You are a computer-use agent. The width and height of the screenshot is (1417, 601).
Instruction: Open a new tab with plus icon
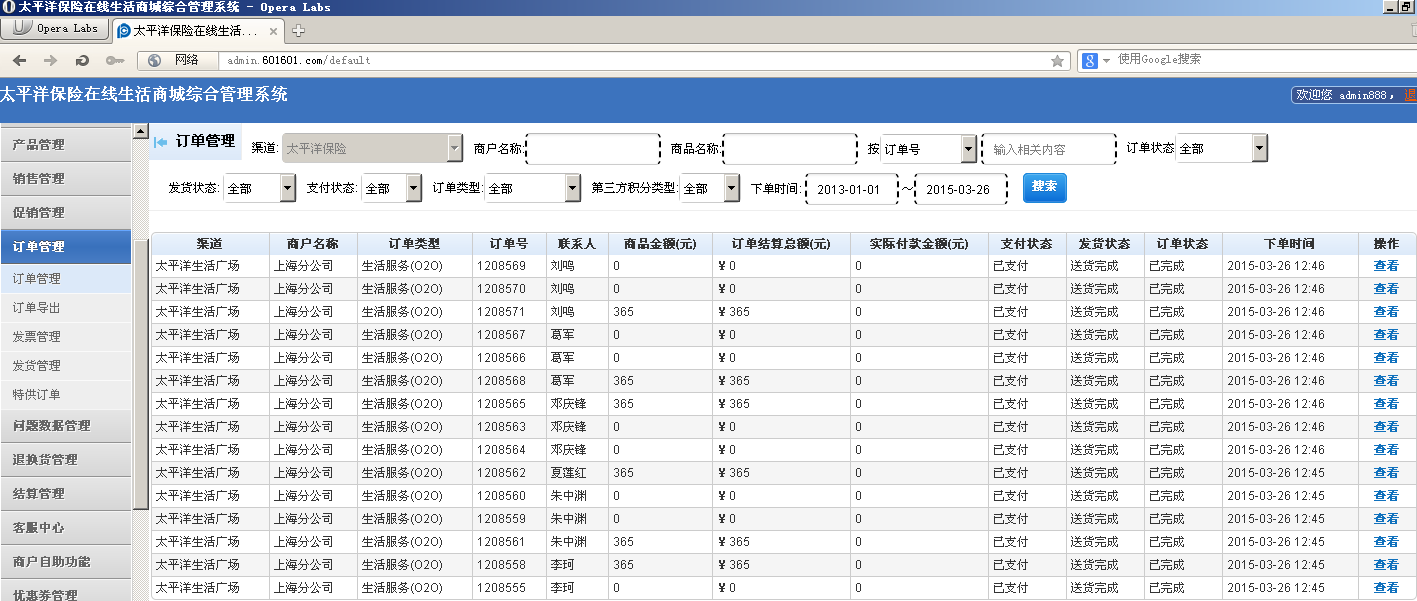pos(298,30)
